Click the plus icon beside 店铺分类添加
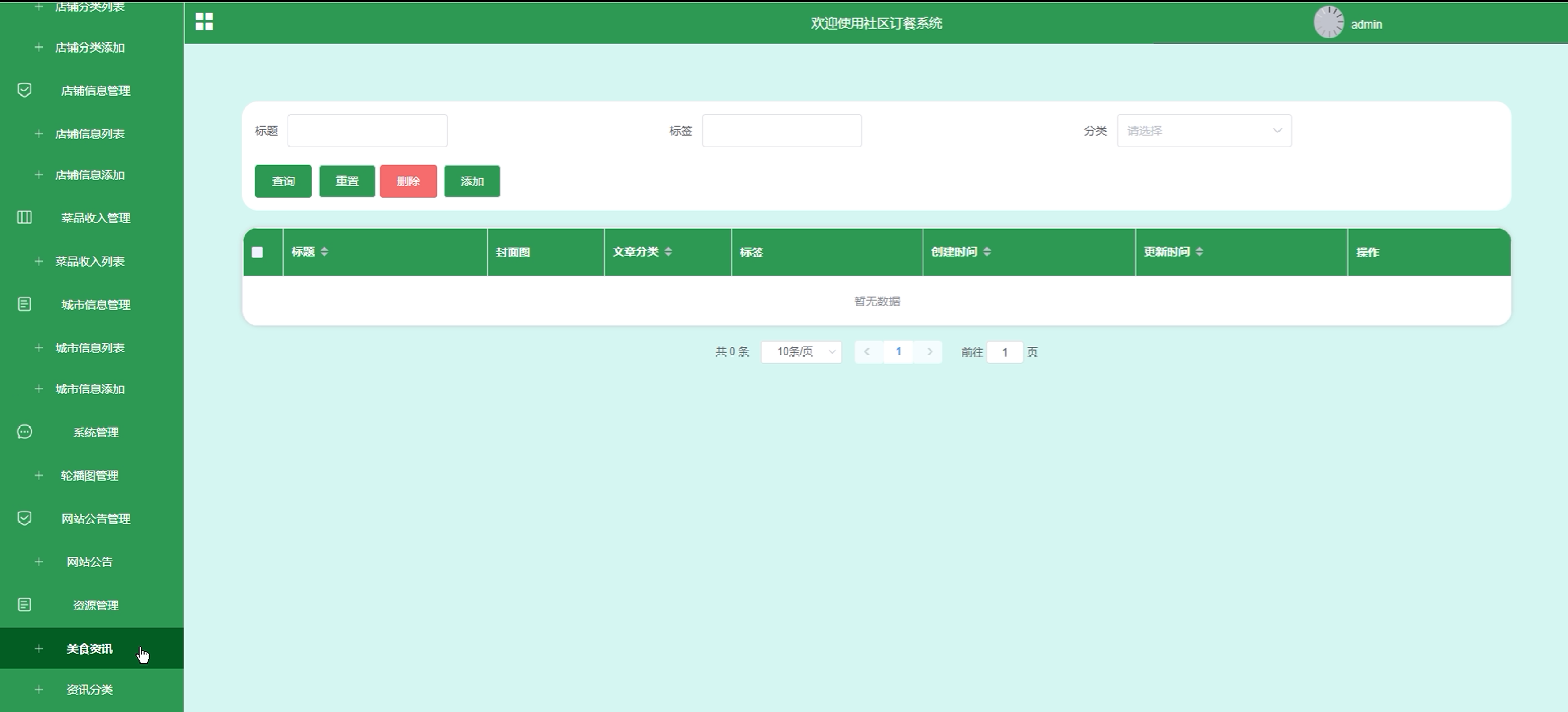This screenshot has height=712, width=1568. point(39,47)
